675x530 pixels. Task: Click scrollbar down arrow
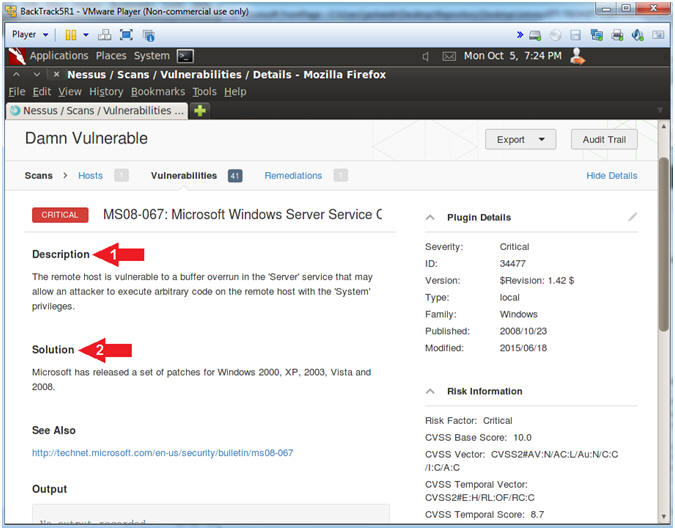click(664, 517)
